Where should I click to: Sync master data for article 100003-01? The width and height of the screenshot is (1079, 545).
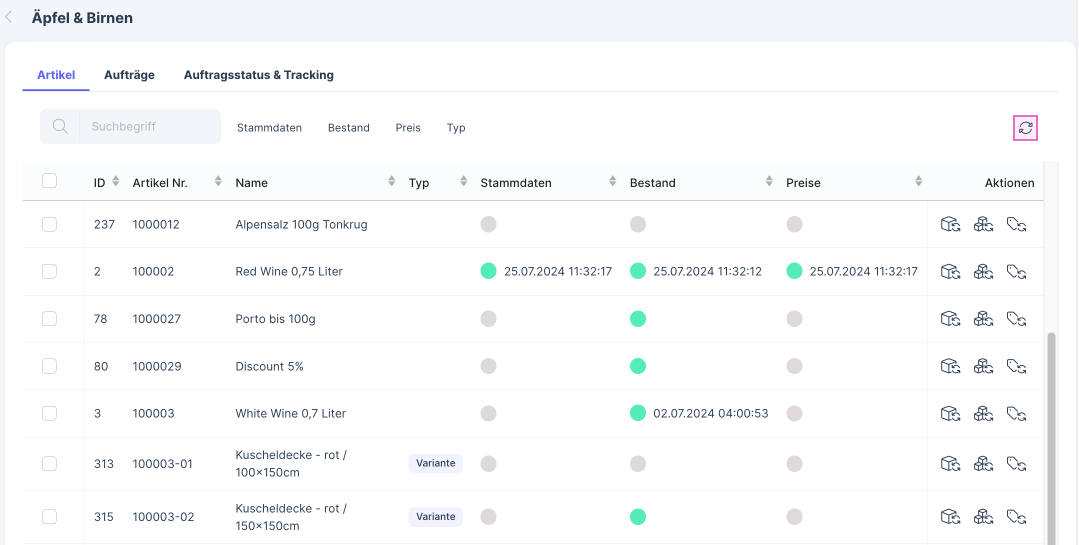[950, 463]
